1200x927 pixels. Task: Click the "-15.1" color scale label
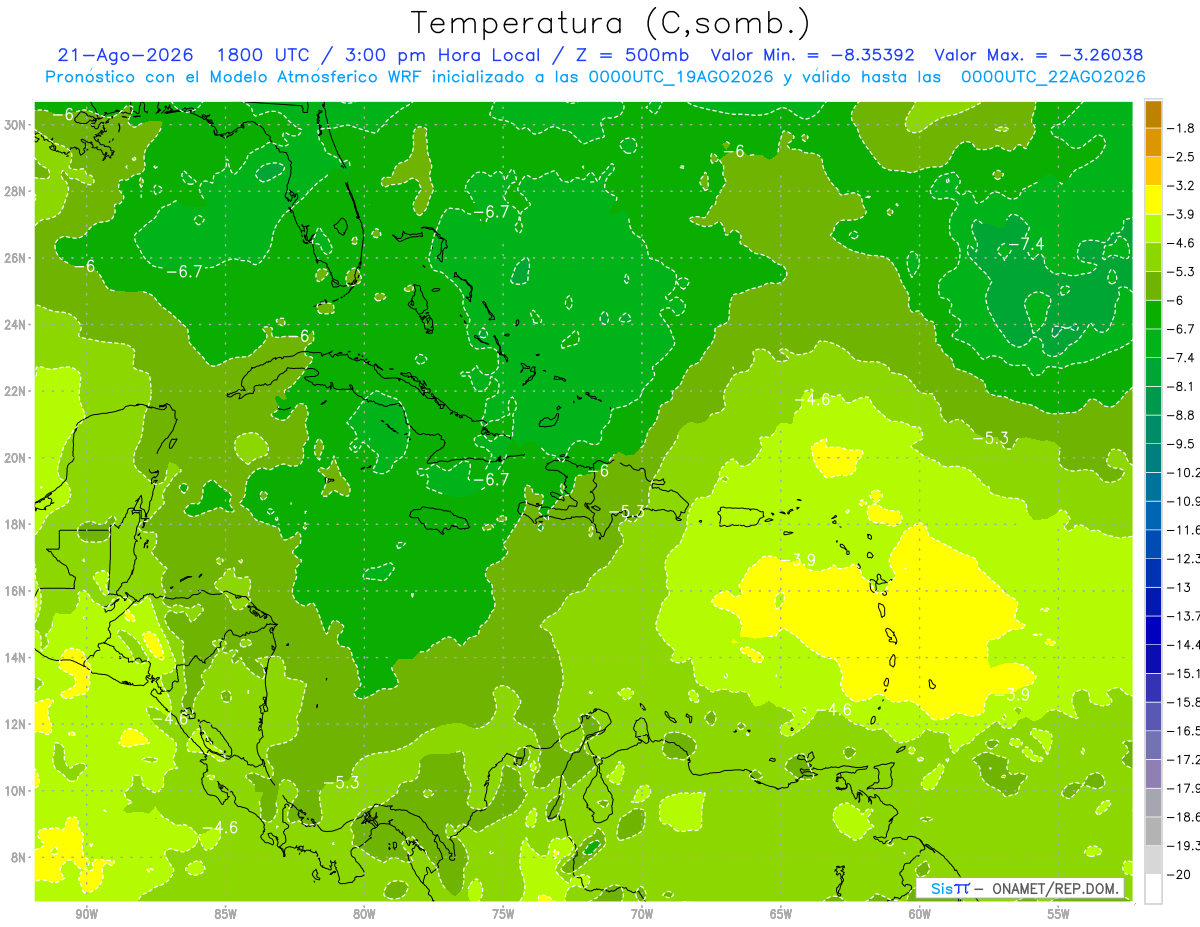[x=1183, y=673]
